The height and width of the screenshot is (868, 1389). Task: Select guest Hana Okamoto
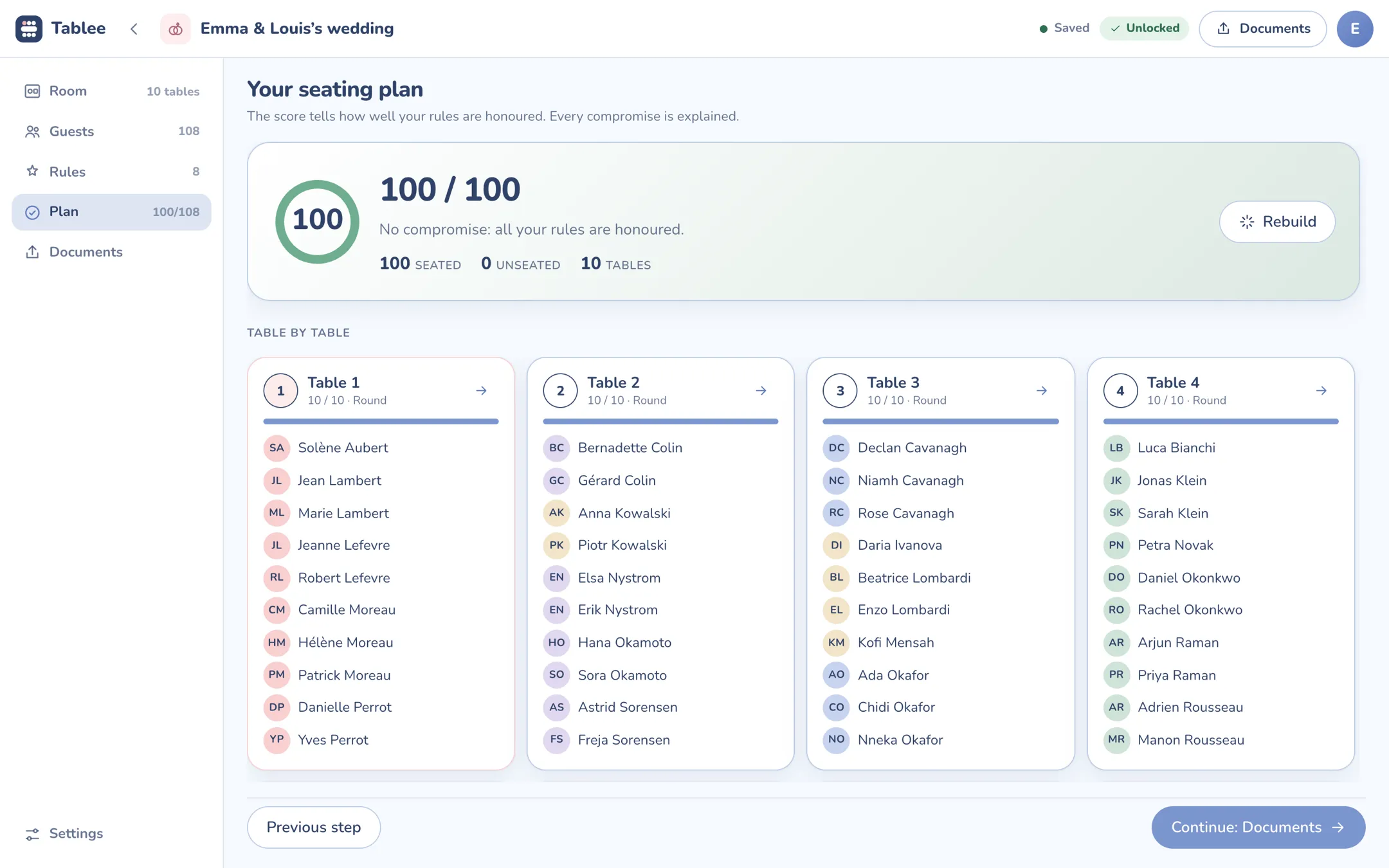pos(660,642)
